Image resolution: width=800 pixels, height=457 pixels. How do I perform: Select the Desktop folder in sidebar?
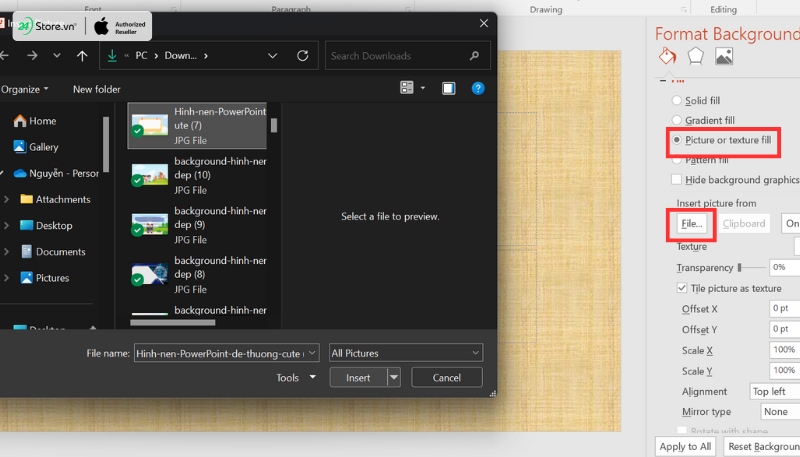click(46, 225)
